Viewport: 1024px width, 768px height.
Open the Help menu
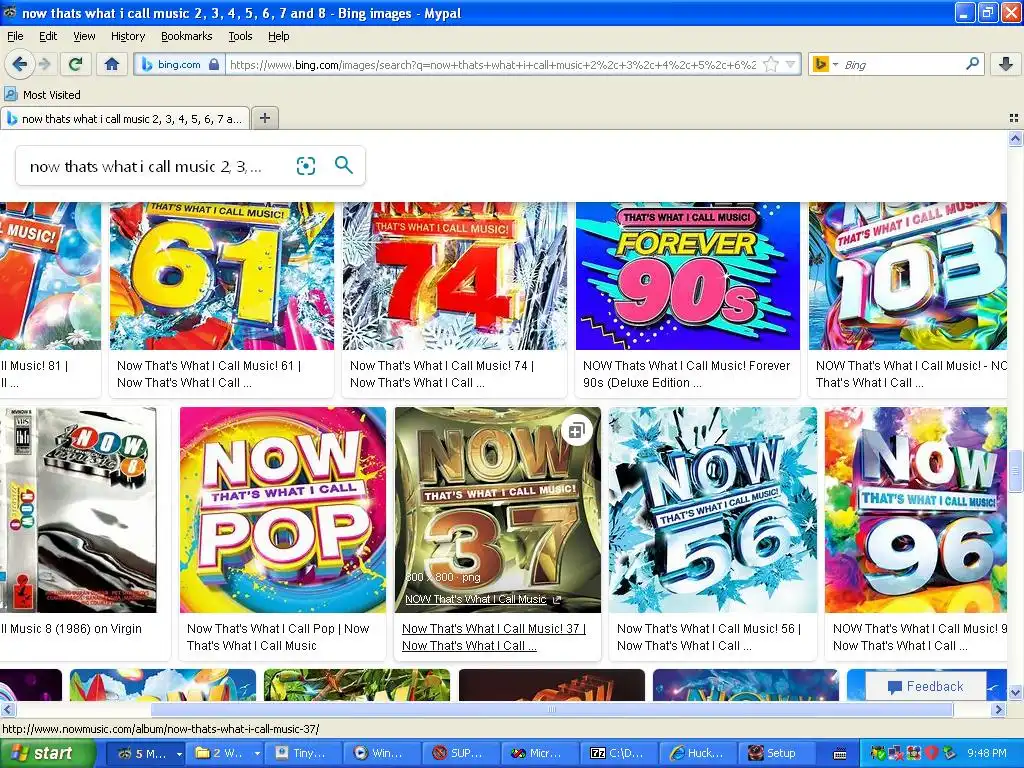(x=278, y=37)
